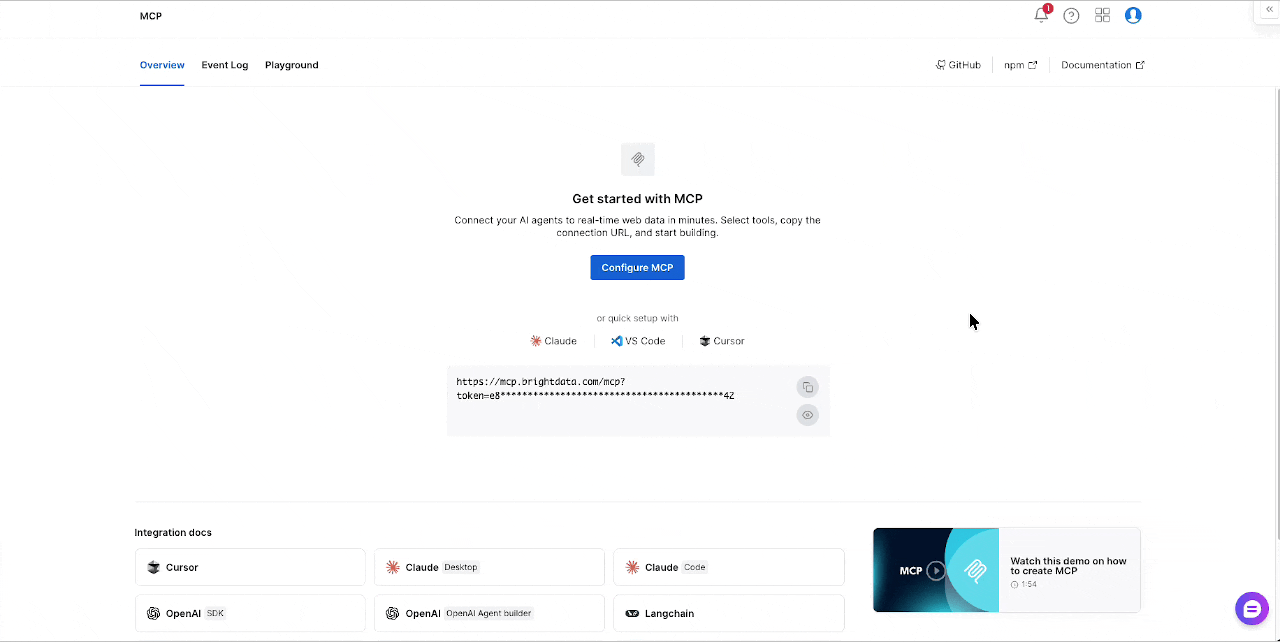Open the user account avatar

click(1133, 15)
